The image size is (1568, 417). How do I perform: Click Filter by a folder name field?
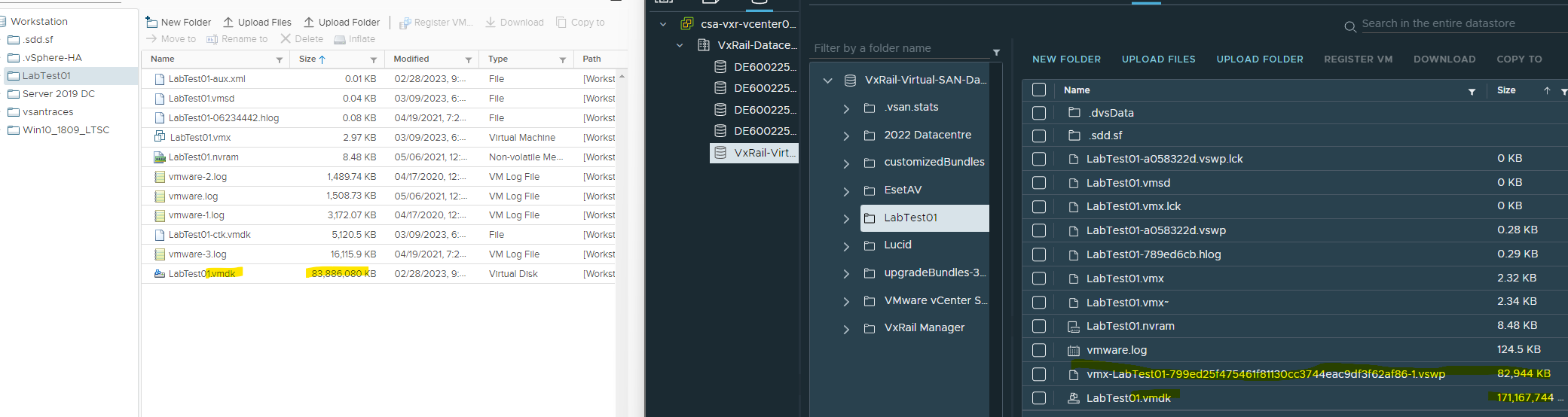(x=900, y=48)
